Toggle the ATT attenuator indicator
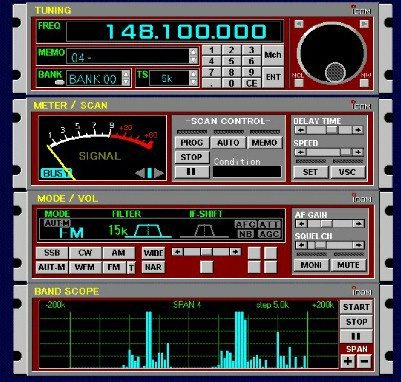Viewport: 401px width, 382px height. pos(269,224)
